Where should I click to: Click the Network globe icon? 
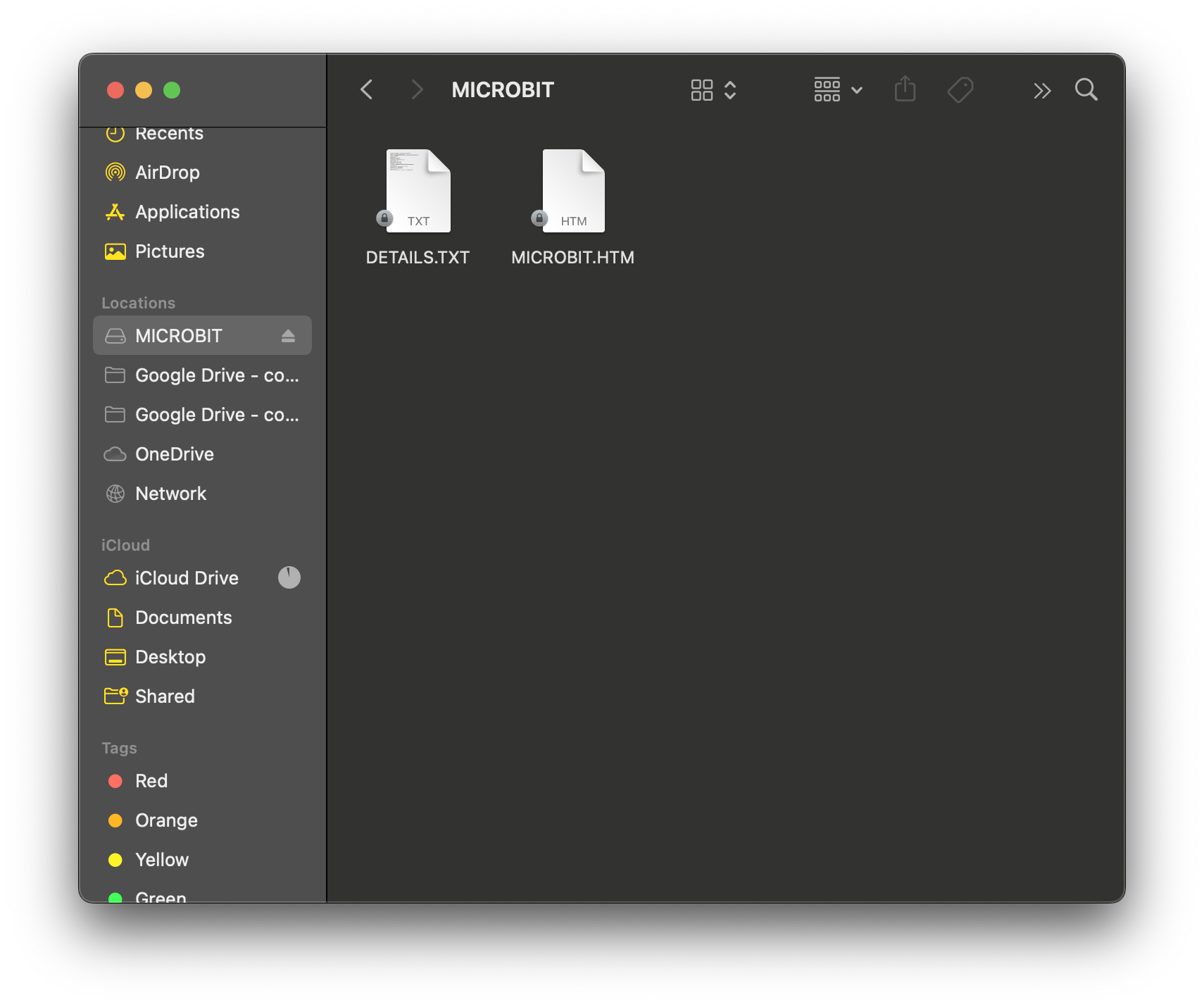coord(115,494)
